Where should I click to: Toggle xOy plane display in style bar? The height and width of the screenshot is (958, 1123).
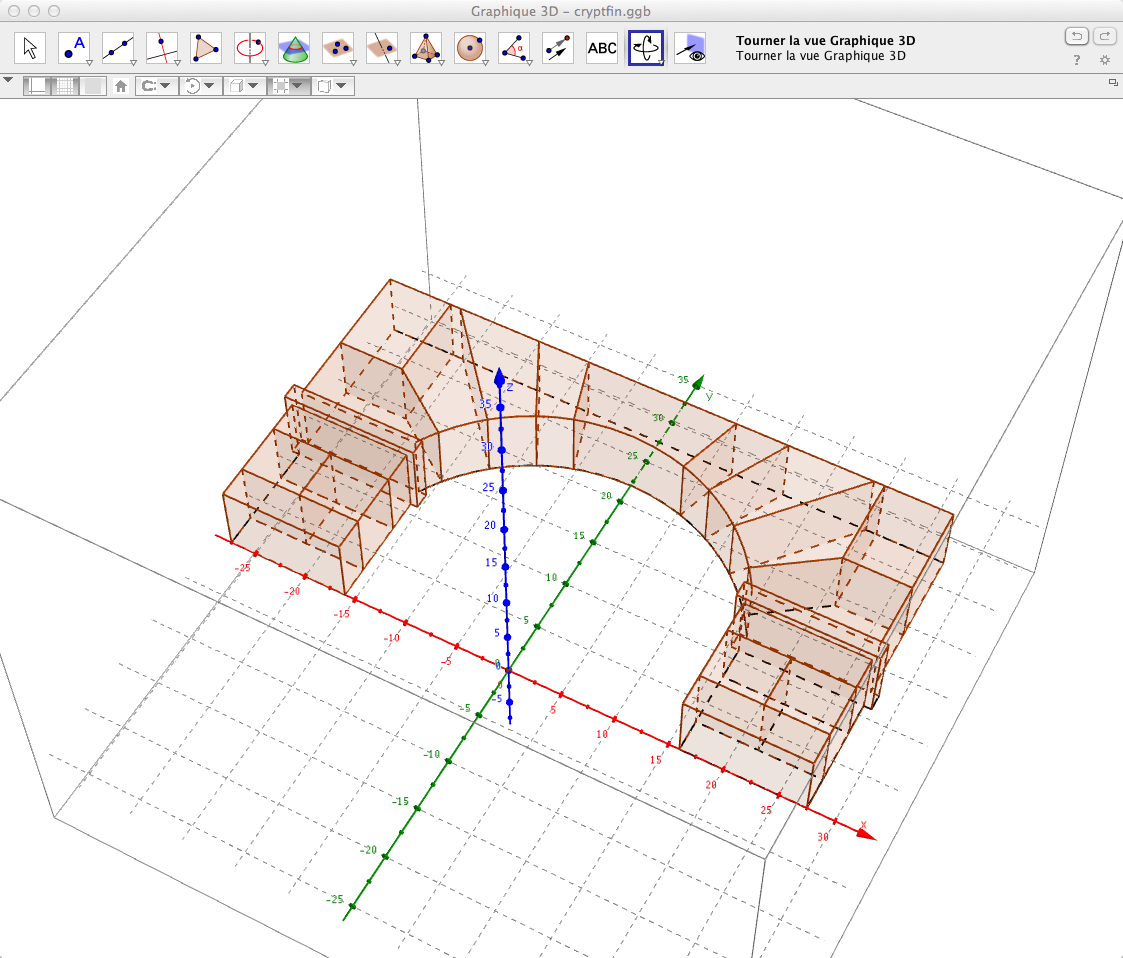click(92, 86)
